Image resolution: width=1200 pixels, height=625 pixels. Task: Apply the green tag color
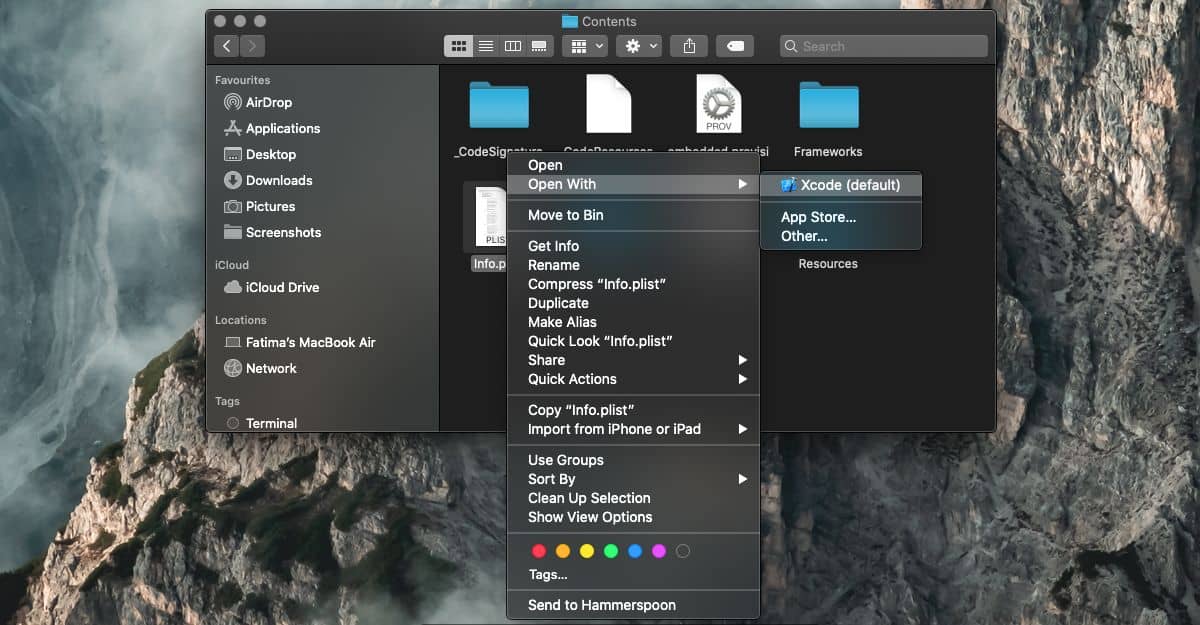[611, 551]
